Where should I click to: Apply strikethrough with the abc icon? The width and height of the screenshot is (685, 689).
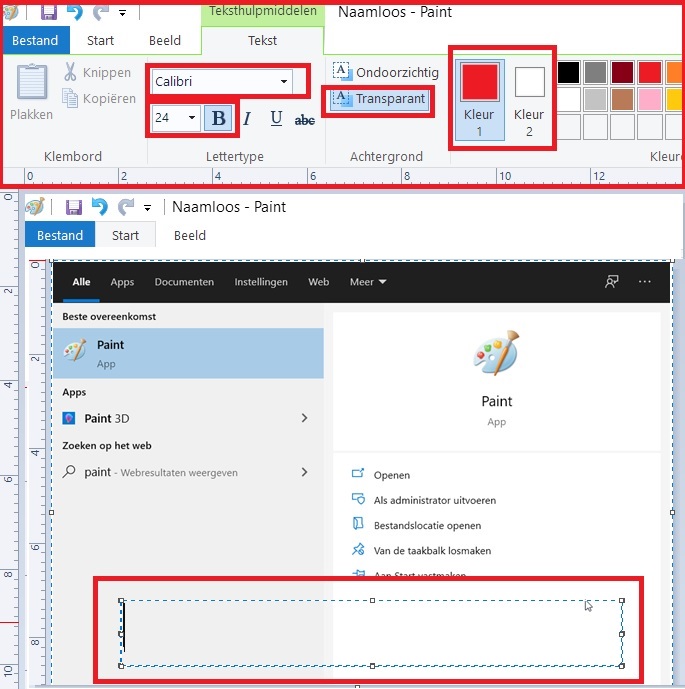(x=305, y=119)
